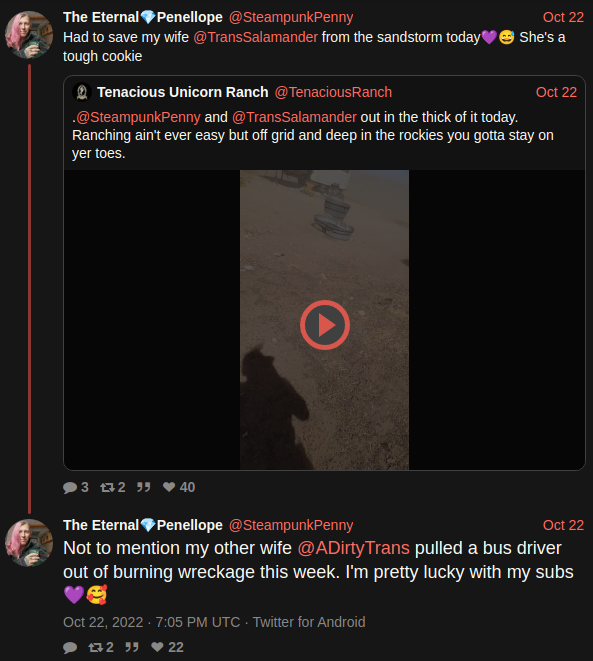Click quote icon on first tweet

point(144,487)
